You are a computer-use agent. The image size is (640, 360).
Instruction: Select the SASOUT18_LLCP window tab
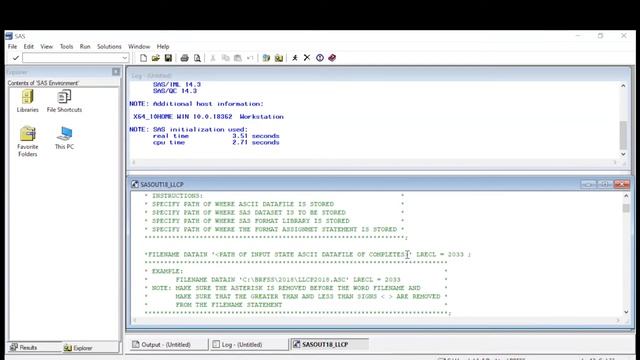tap(329, 344)
